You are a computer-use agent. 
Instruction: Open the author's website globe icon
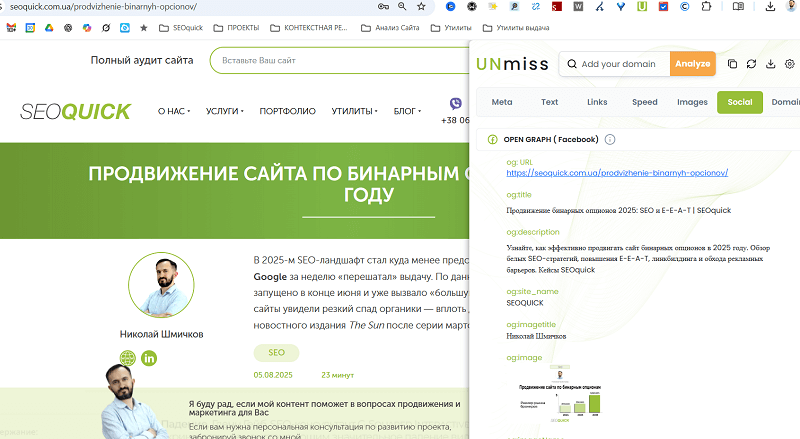click(128, 358)
